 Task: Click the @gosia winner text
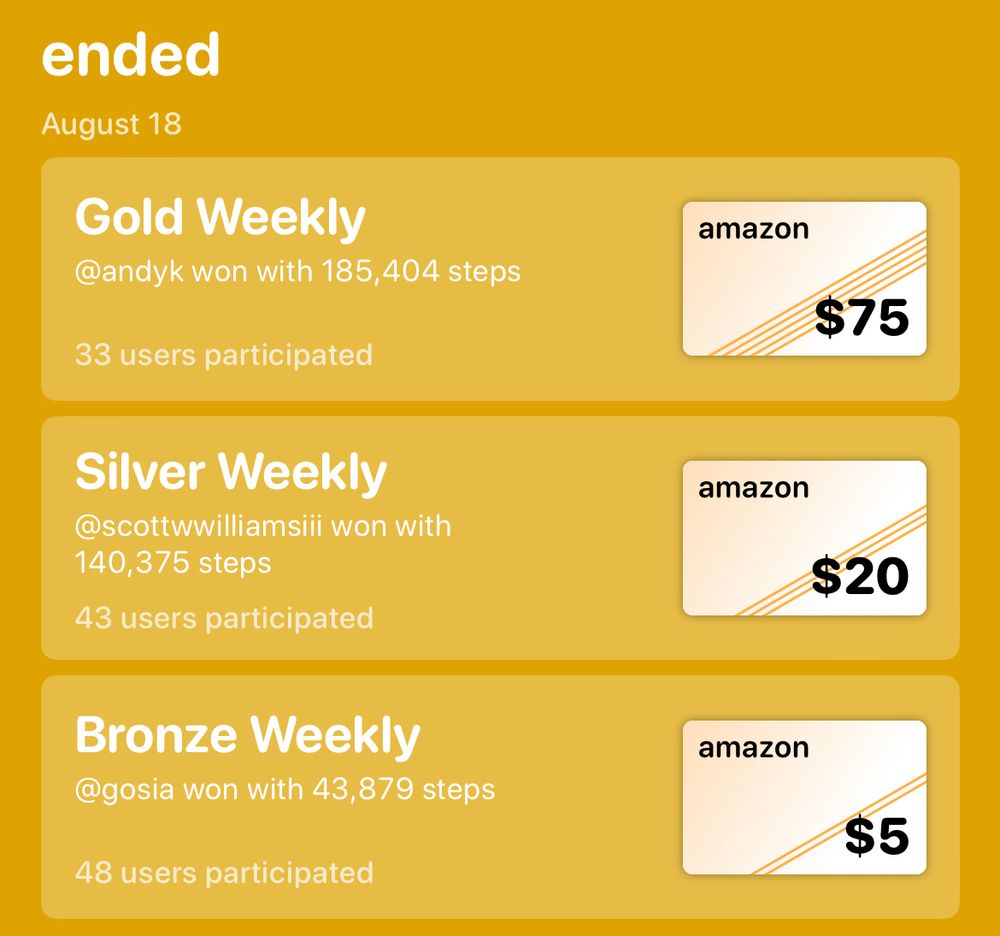[x=285, y=789]
